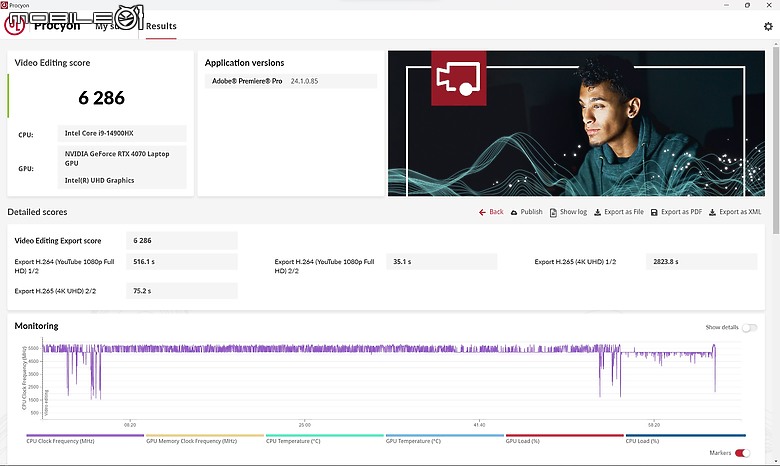The image size is (780, 466).
Task: Select Video Editing Export score value field
Action: (182, 241)
